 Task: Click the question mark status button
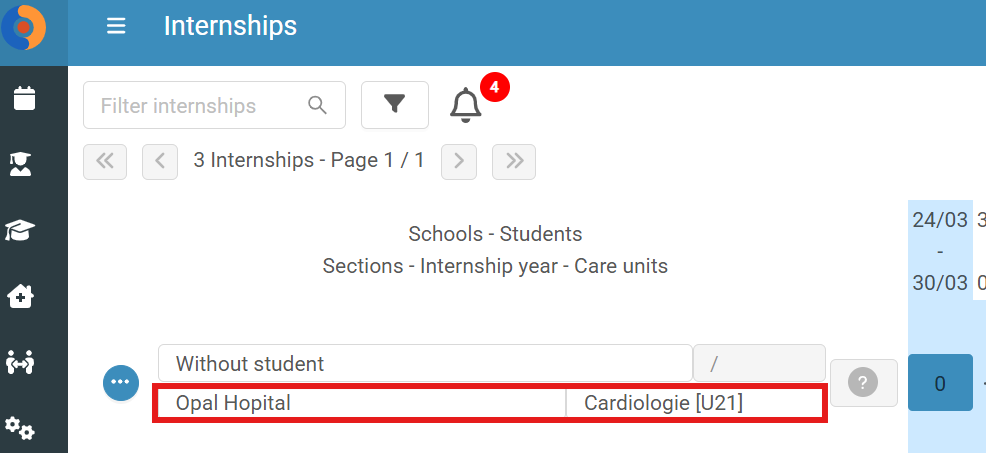point(863,383)
